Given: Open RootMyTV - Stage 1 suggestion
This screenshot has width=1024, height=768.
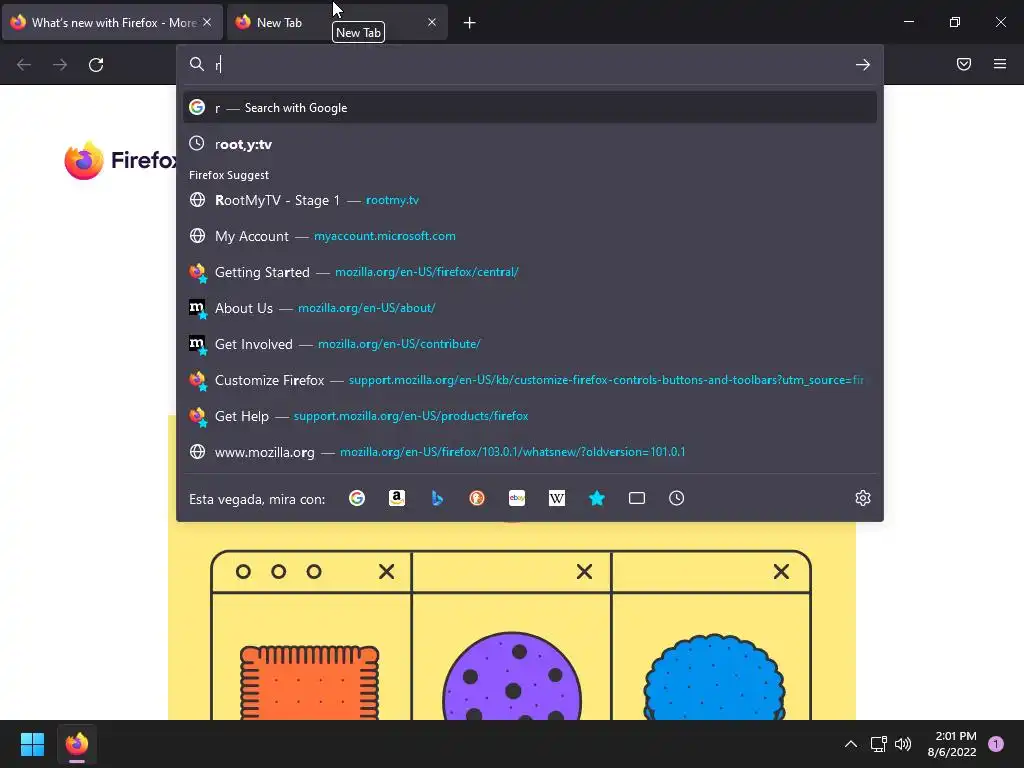Looking at the screenshot, I should (x=530, y=200).
